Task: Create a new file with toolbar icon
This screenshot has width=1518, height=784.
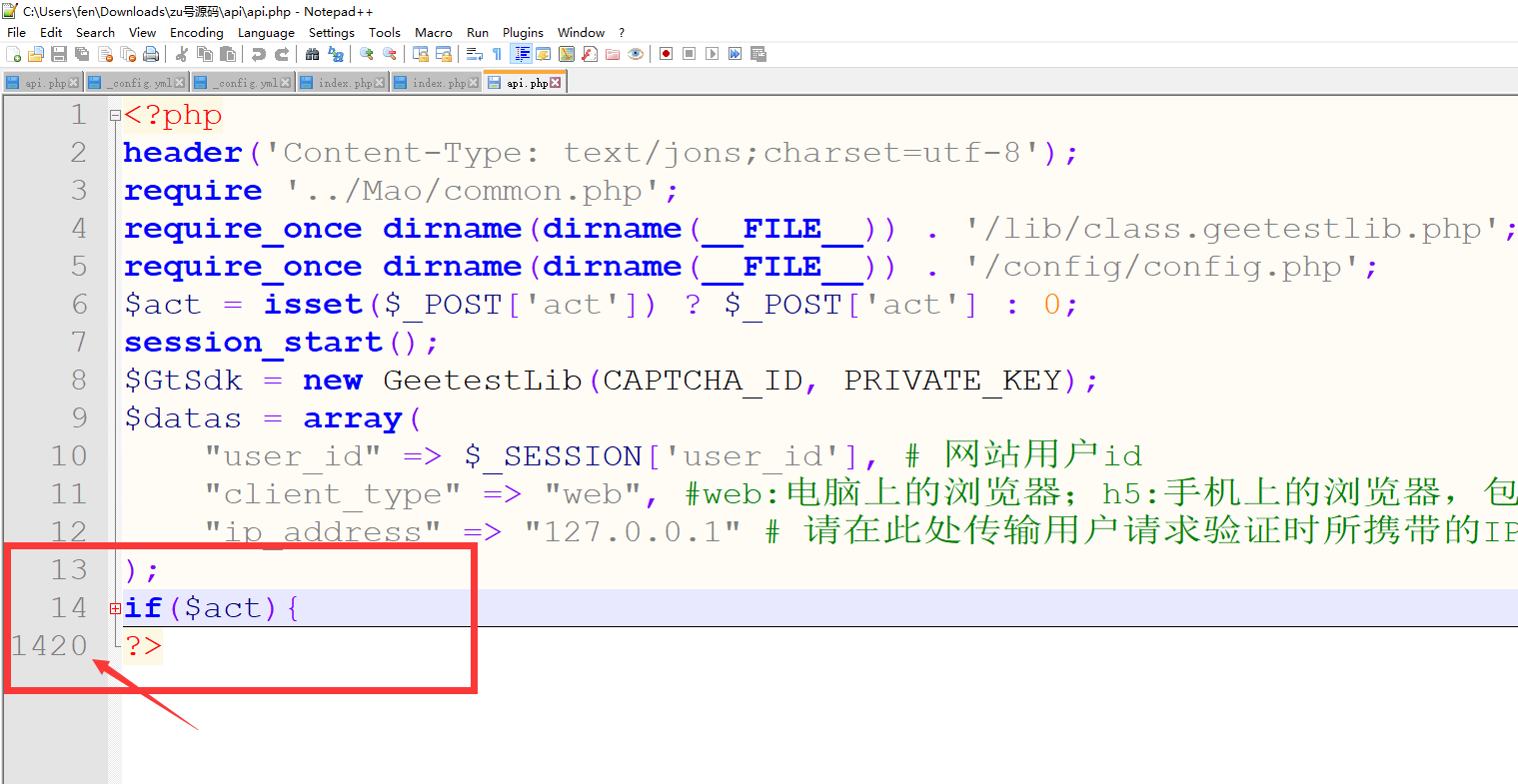Action: [x=13, y=54]
